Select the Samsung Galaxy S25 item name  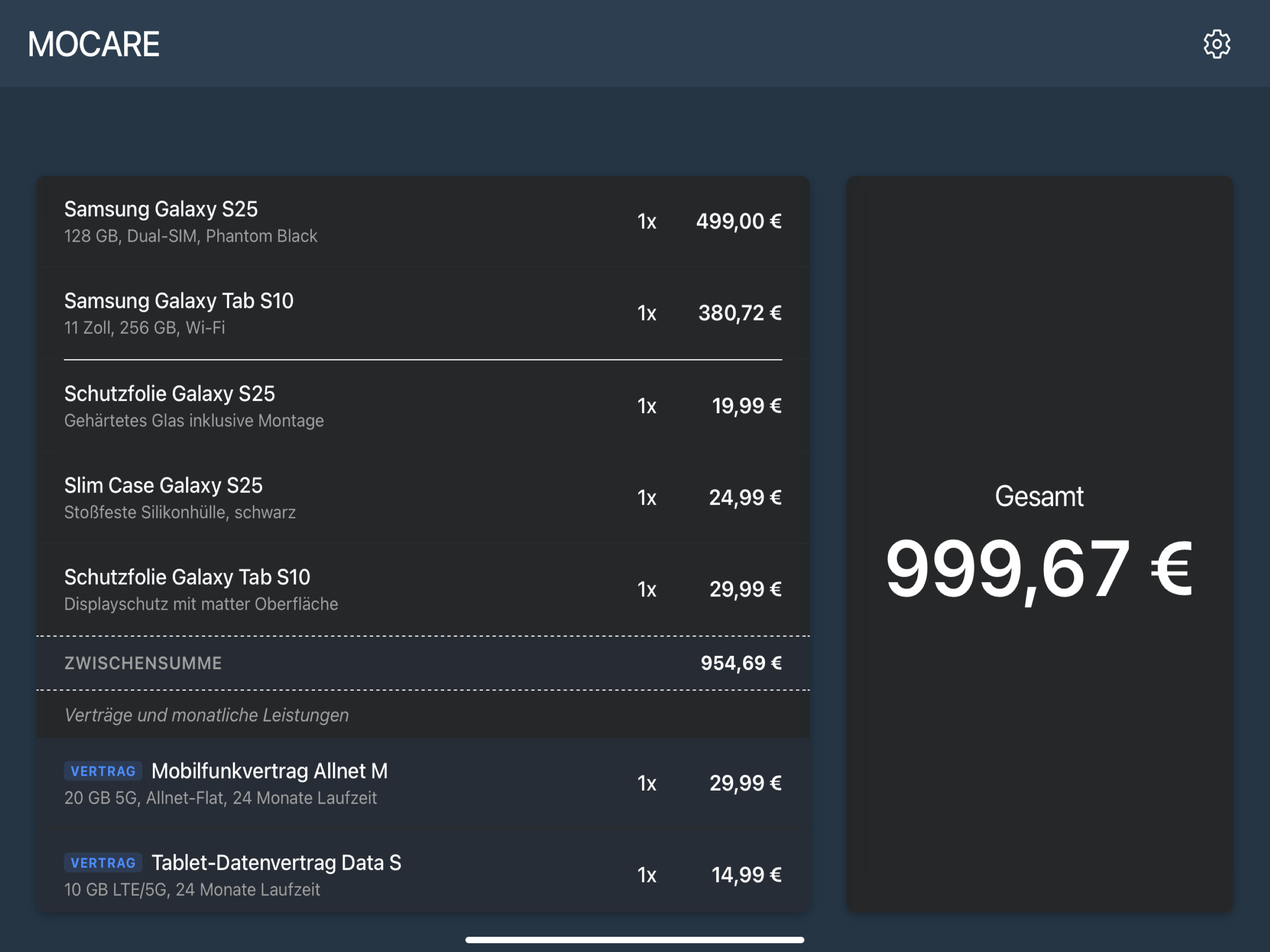(x=161, y=209)
